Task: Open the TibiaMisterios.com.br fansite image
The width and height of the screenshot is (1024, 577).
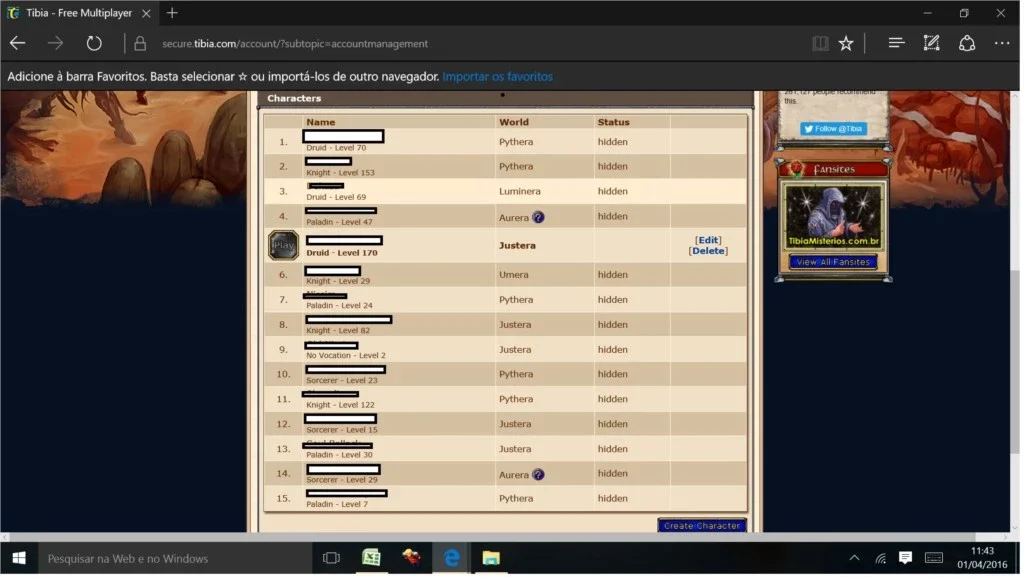Action: (x=833, y=217)
